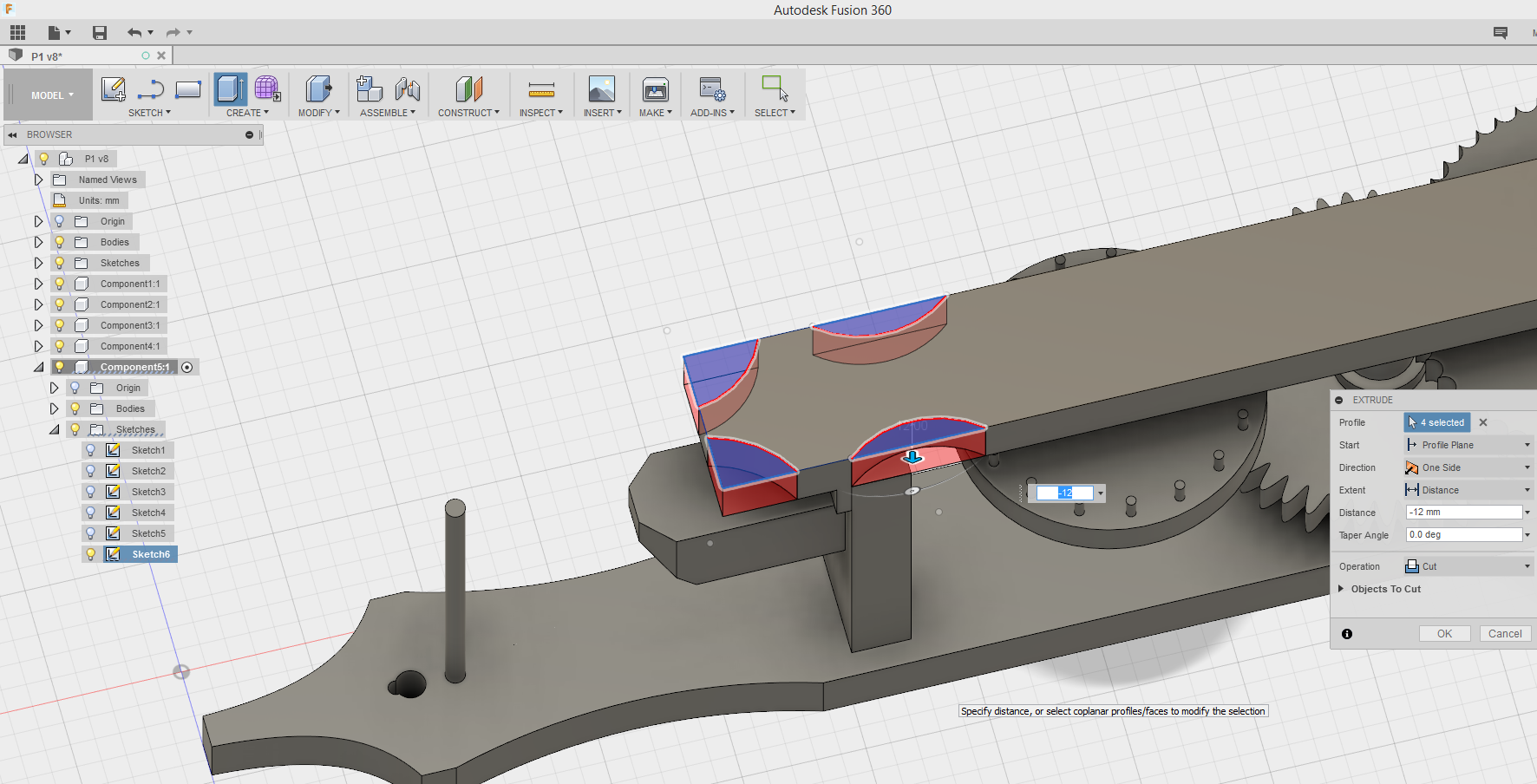Screen dimensions: 1537x784
Task: Open the File menu icon
Action: [58, 33]
